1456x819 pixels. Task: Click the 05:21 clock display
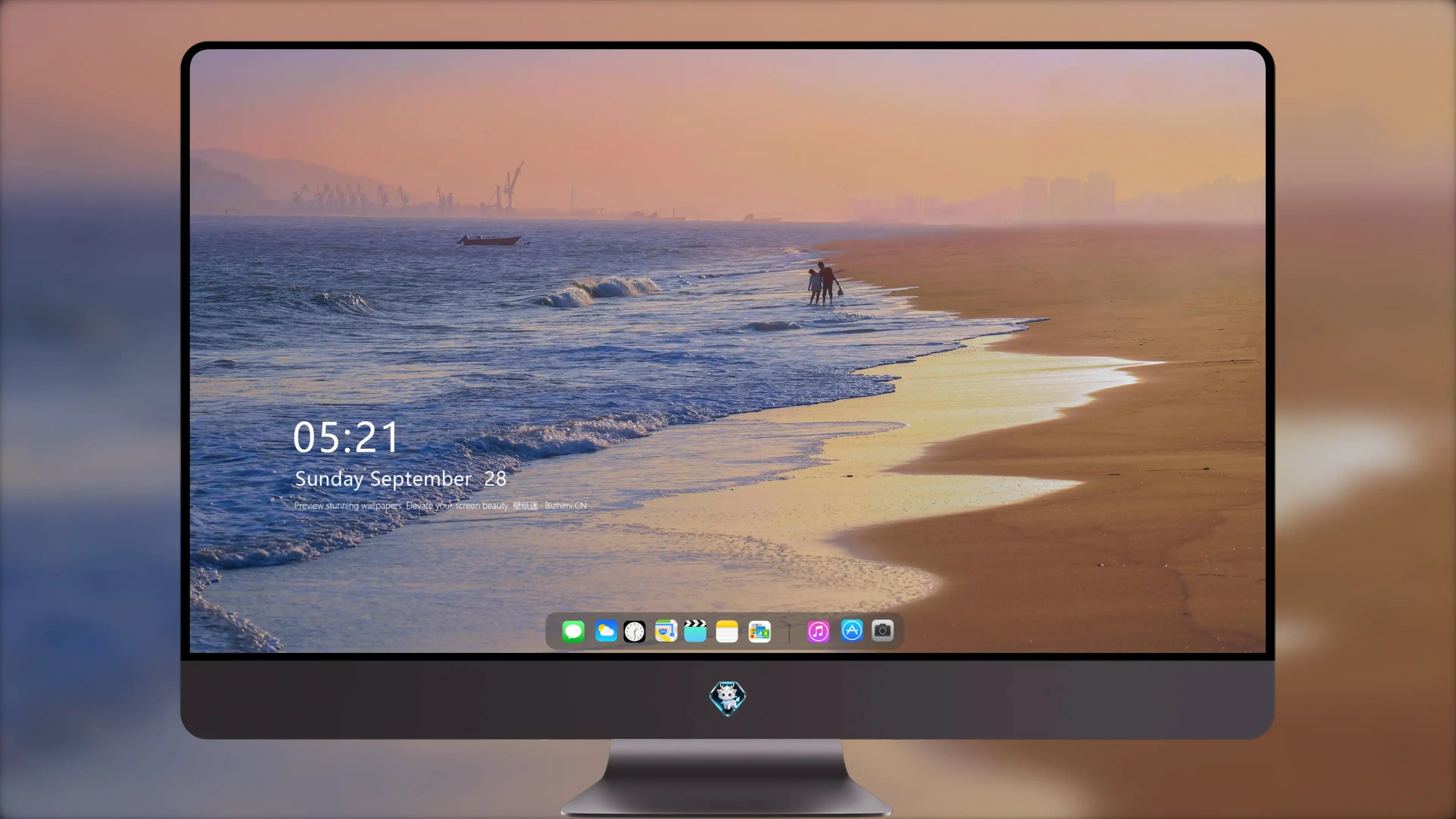click(346, 437)
